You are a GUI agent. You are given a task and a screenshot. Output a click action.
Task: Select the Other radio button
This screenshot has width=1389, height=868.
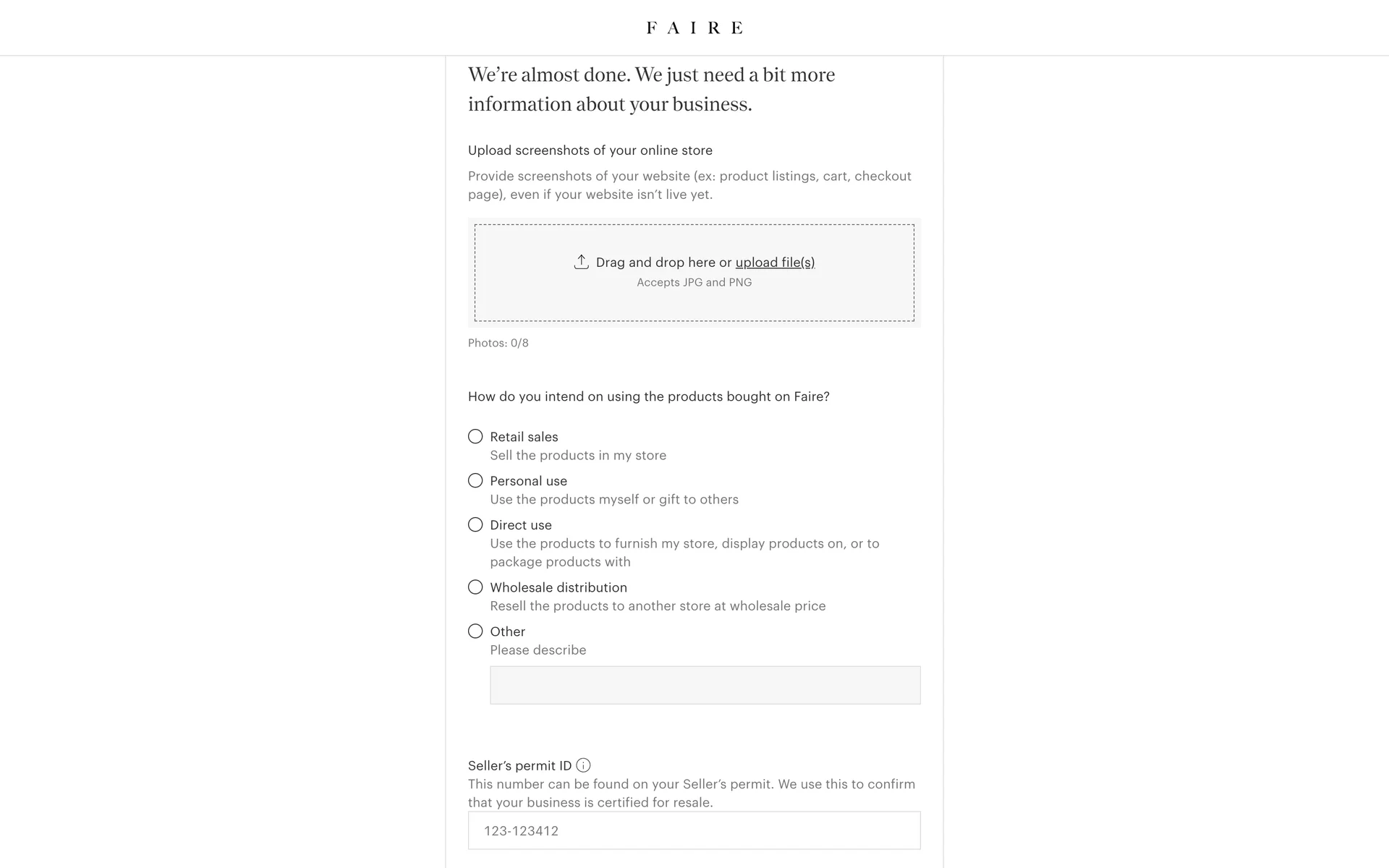tap(475, 631)
